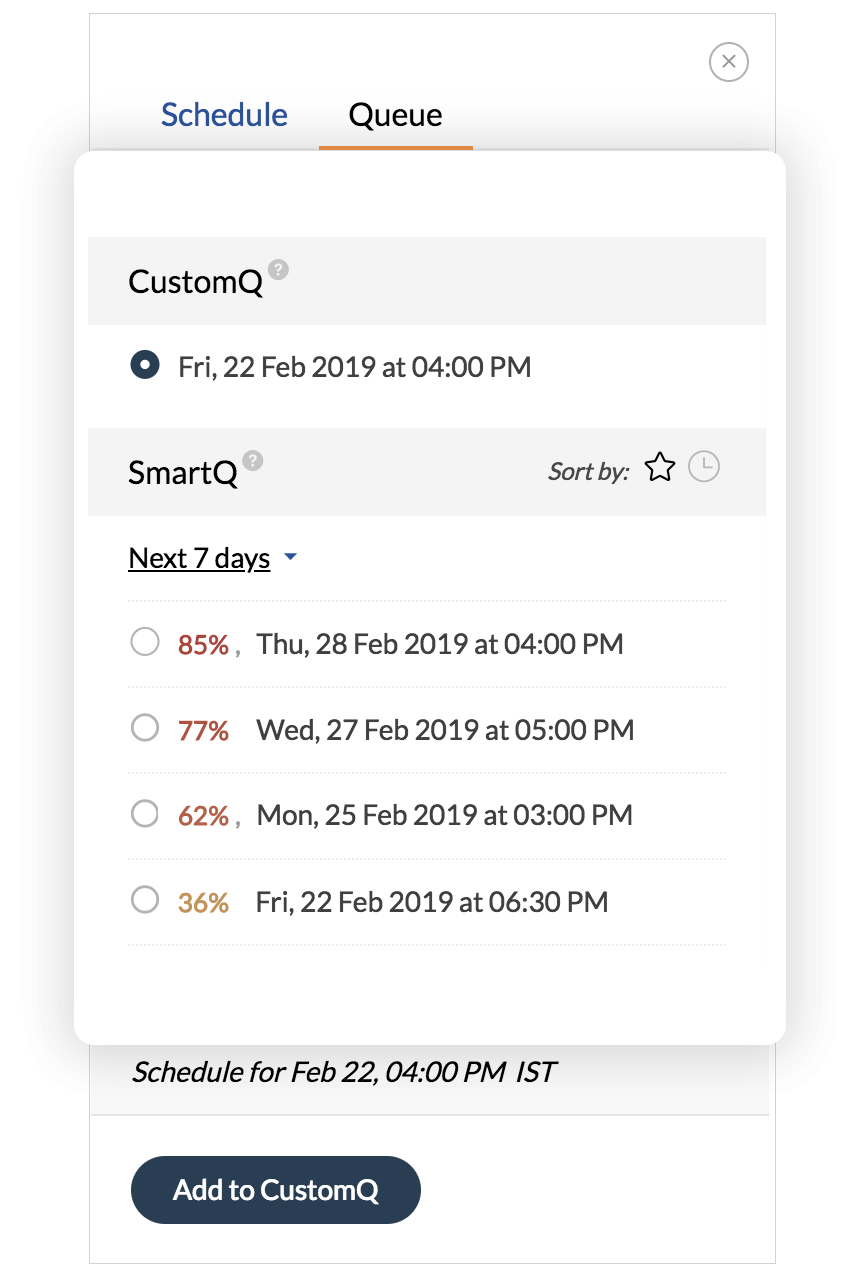
Task: Click the Add to CustomQ button
Action: (x=276, y=1190)
